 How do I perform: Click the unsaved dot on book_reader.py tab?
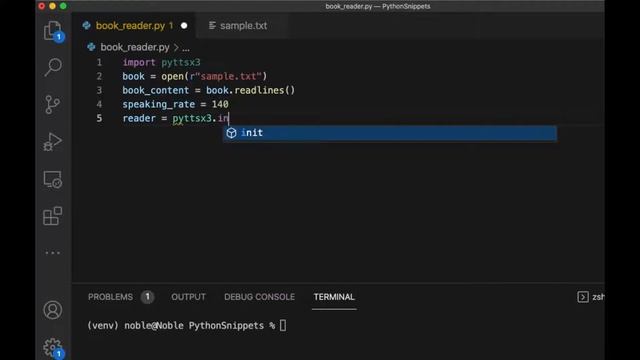click(184, 26)
